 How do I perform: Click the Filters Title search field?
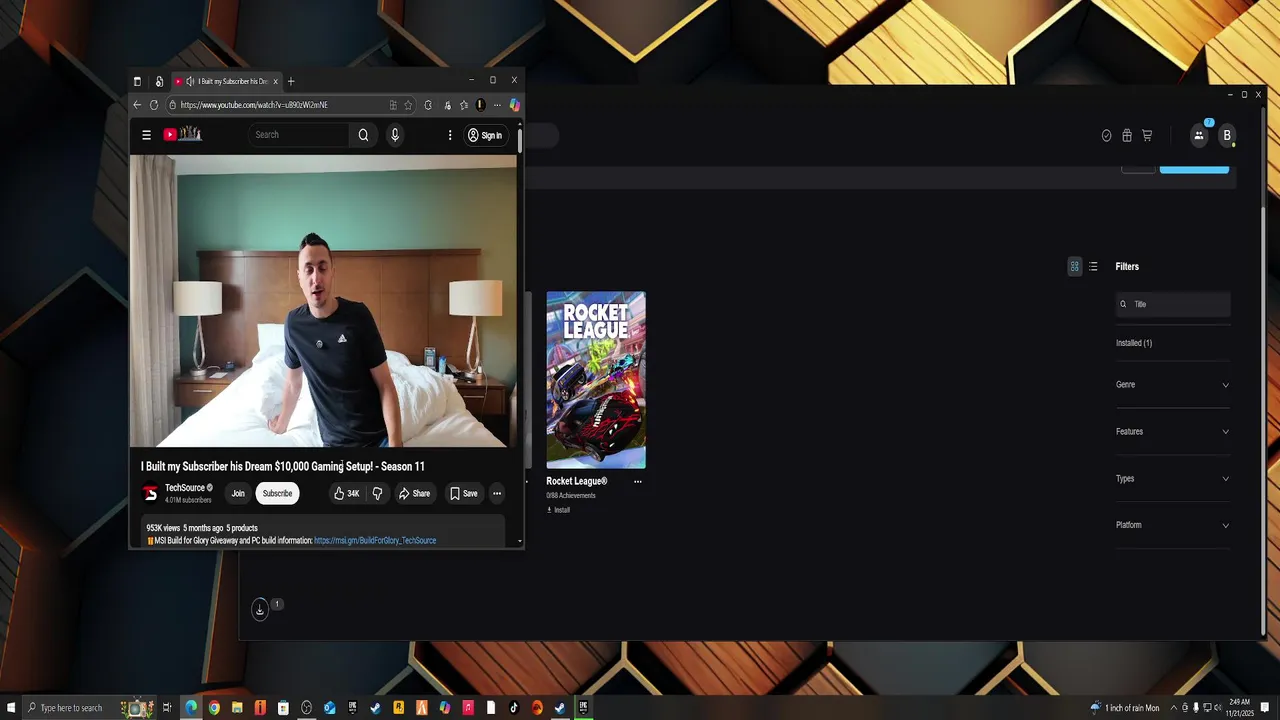pyautogui.click(x=1173, y=304)
